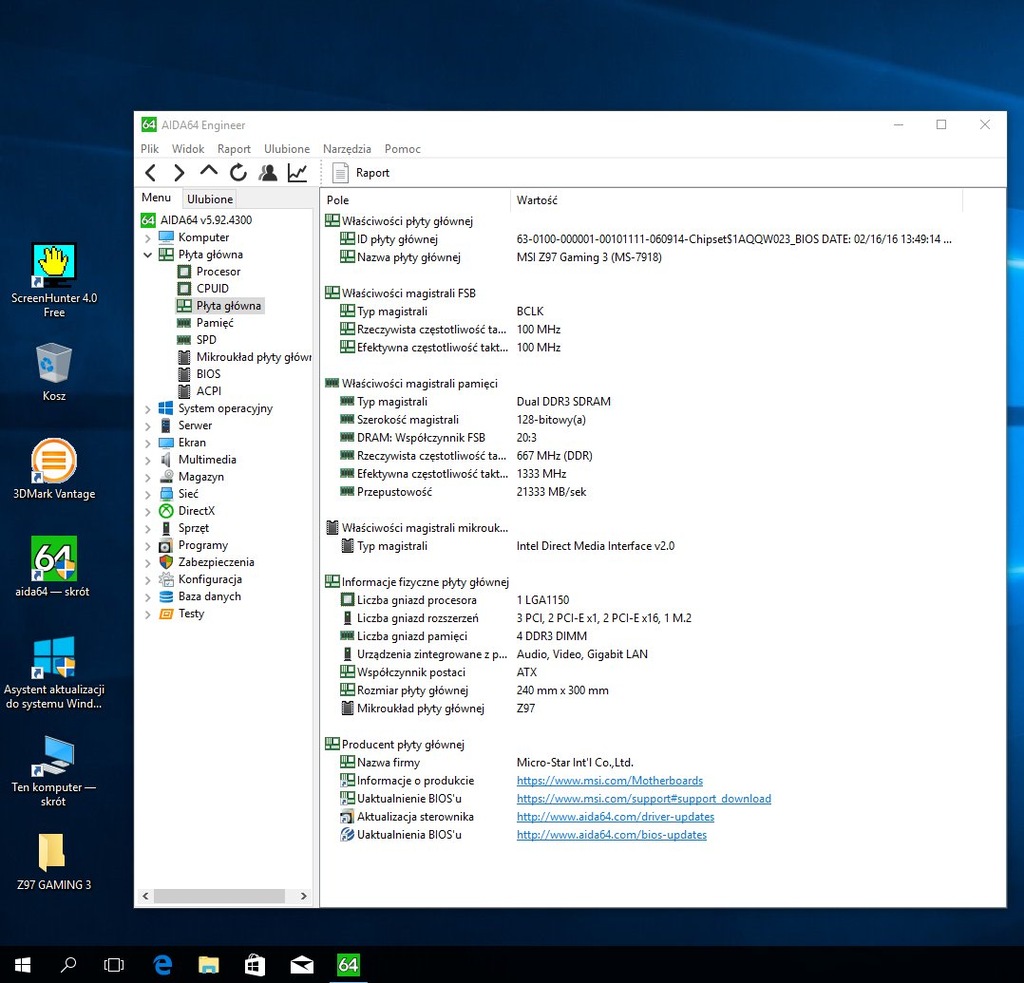Collapse the Płyta główna tree node
The image size is (1024, 983).
point(148,255)
